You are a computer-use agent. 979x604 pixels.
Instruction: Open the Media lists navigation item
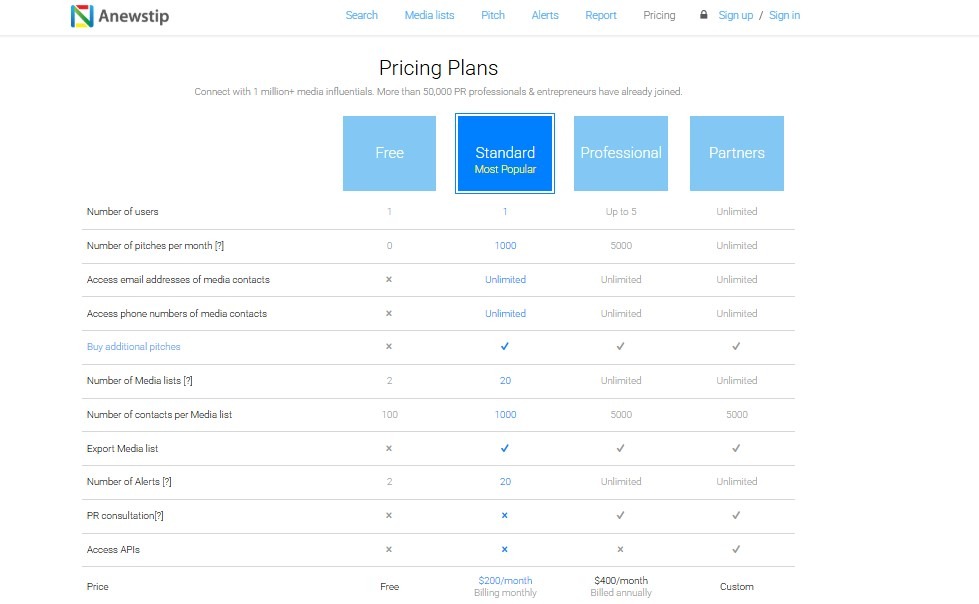click(x=430, y=15)
